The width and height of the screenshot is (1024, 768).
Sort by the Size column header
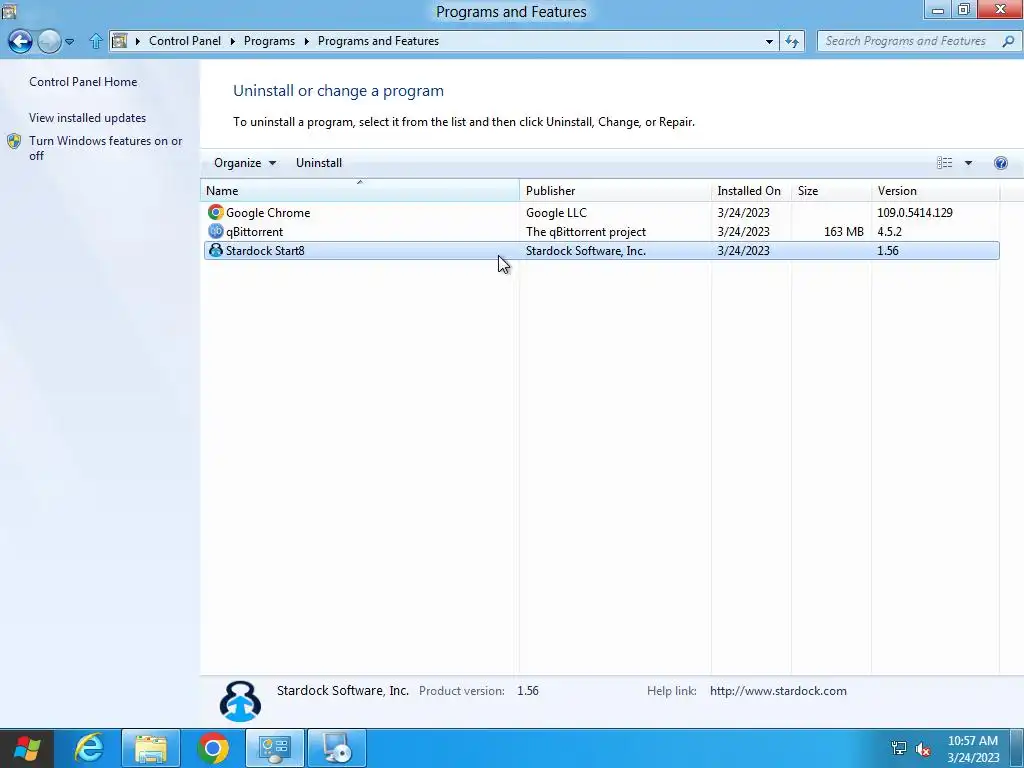pos(831,191)
